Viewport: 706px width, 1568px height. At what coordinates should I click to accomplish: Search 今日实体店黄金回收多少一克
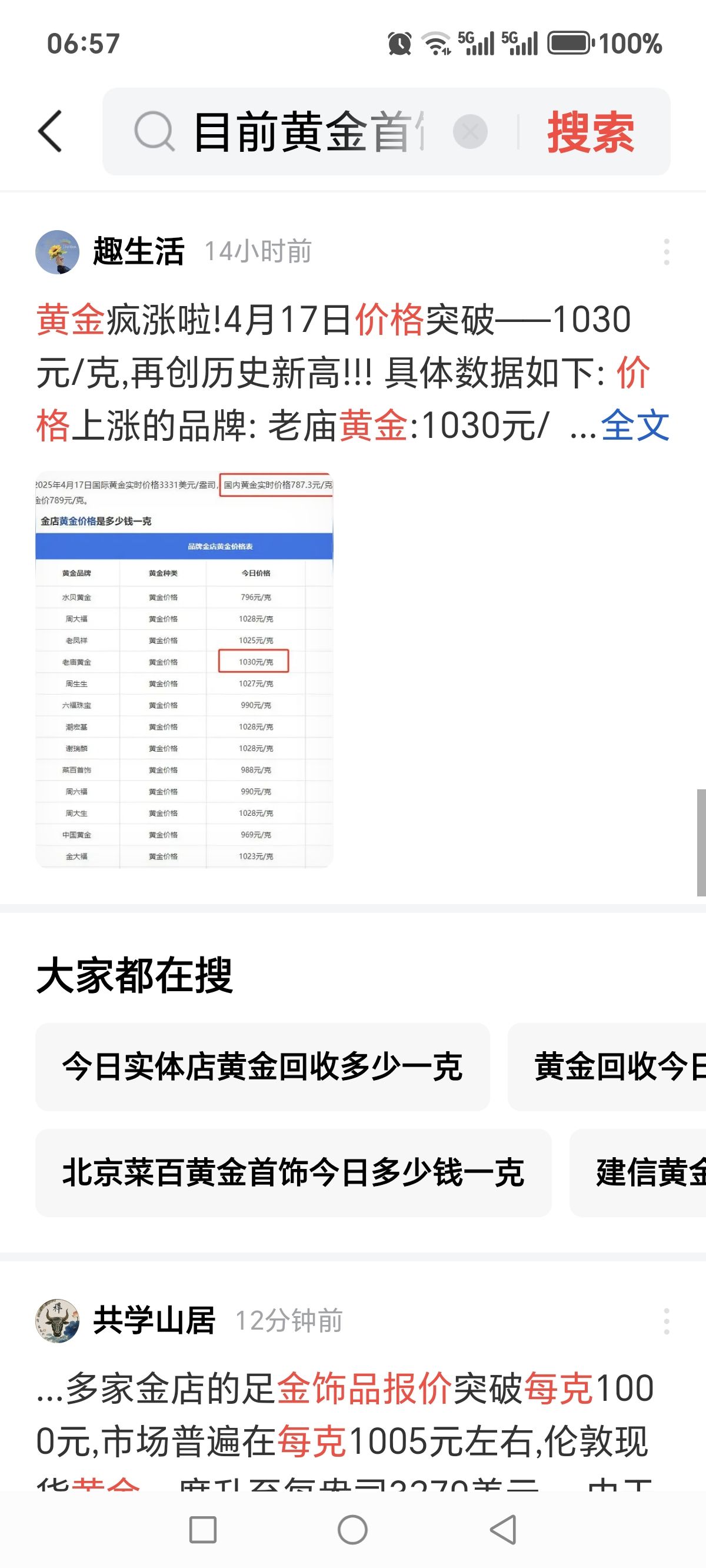click(262, 1067)
